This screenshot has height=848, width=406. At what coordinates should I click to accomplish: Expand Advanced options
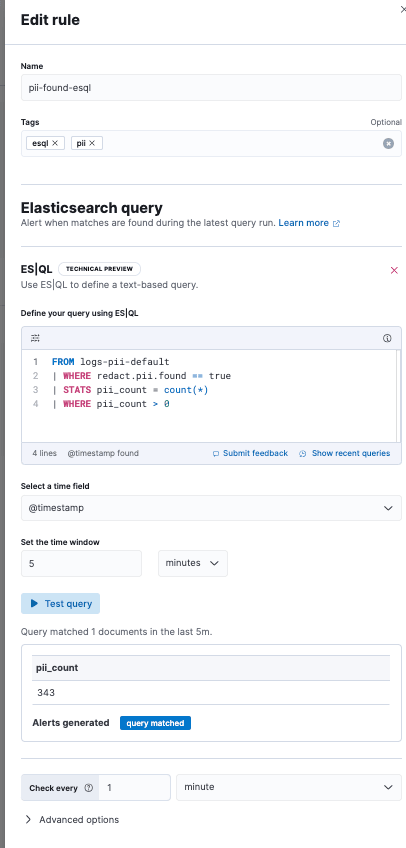point(72,819)
